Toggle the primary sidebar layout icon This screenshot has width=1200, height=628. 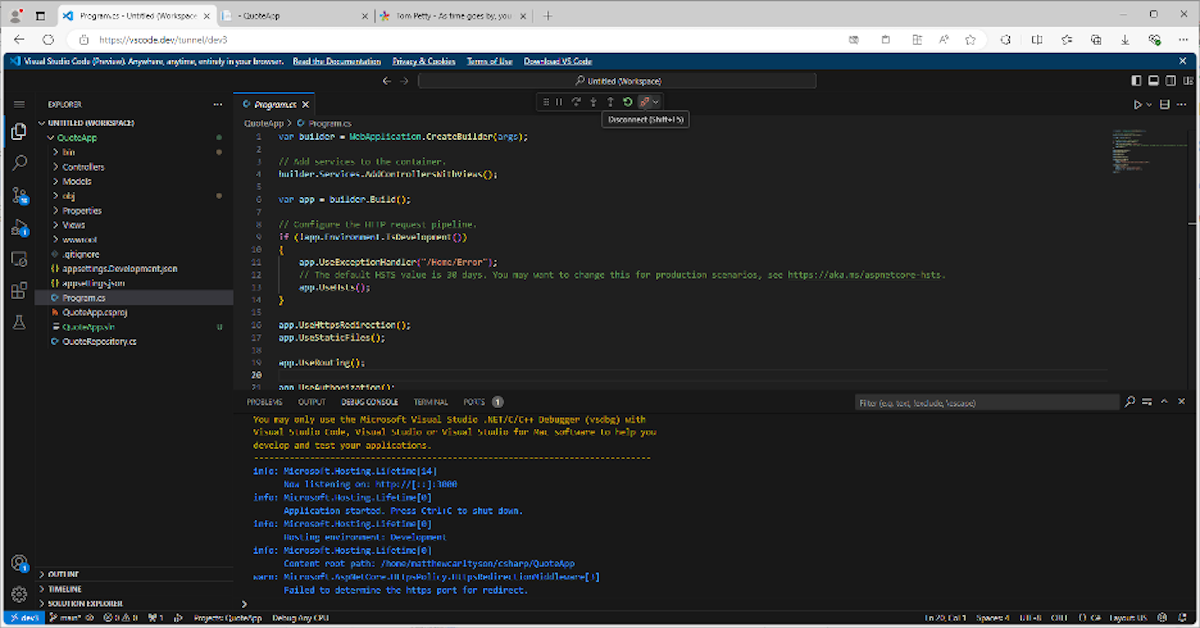[1136, 79]
